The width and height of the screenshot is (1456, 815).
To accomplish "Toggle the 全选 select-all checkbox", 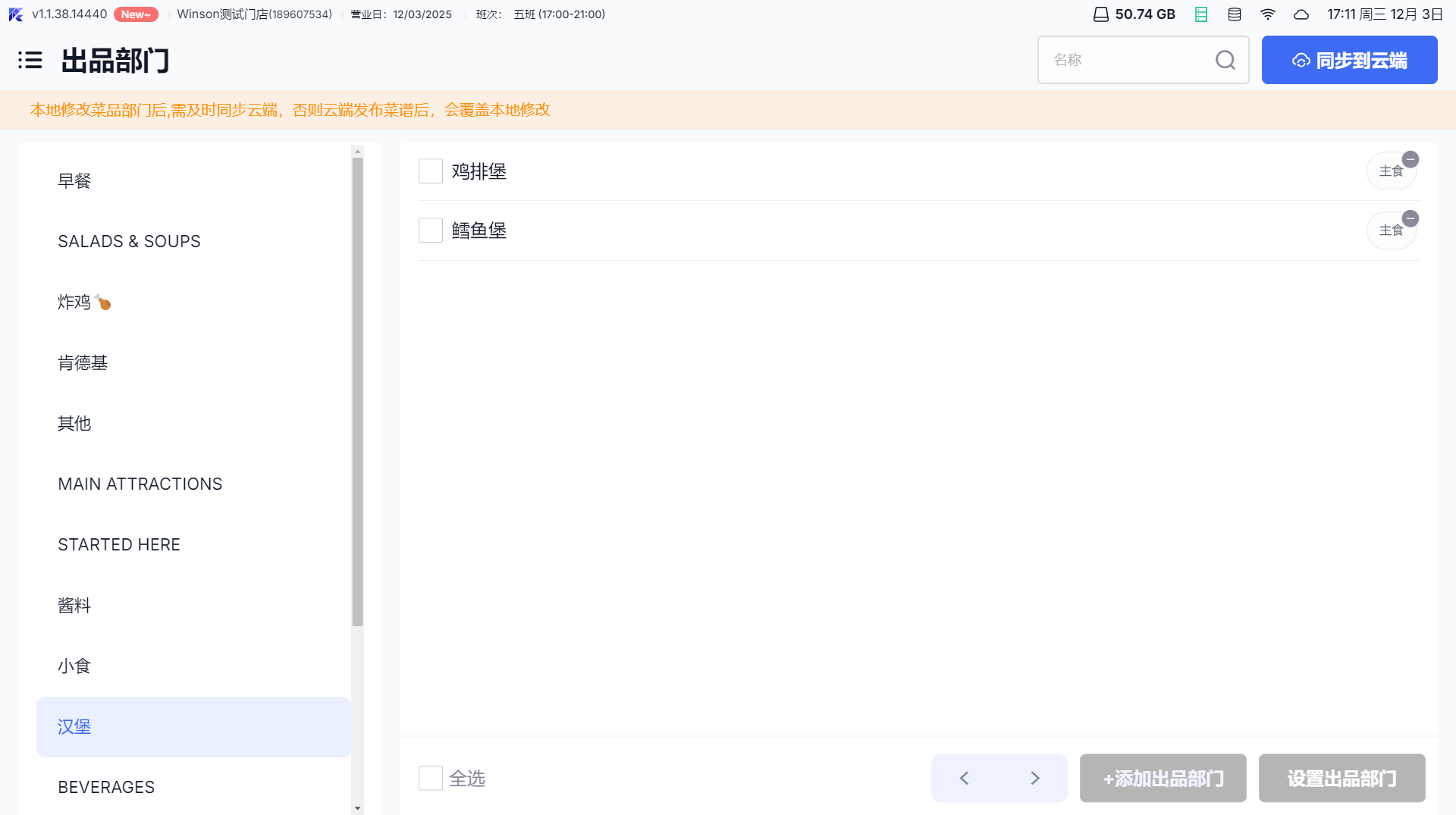I will (431, 778).
